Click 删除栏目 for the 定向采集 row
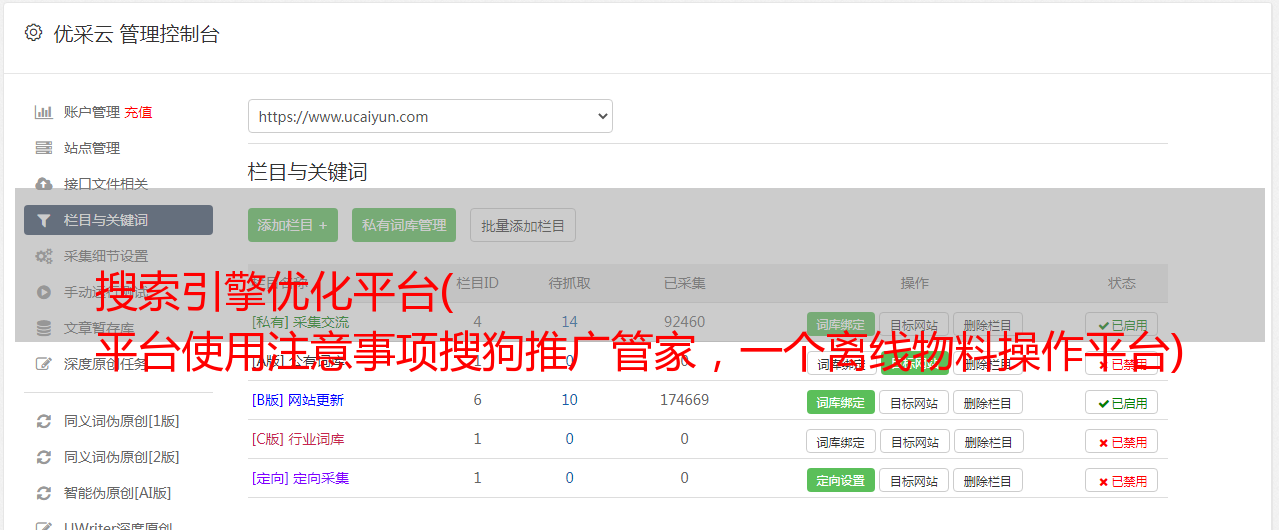 (988, 481)
